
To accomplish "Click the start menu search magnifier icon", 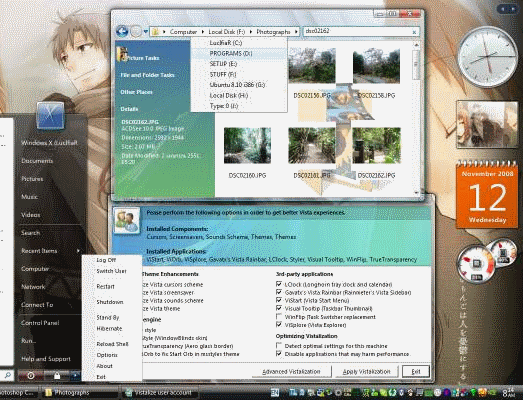I will [7, 375].
